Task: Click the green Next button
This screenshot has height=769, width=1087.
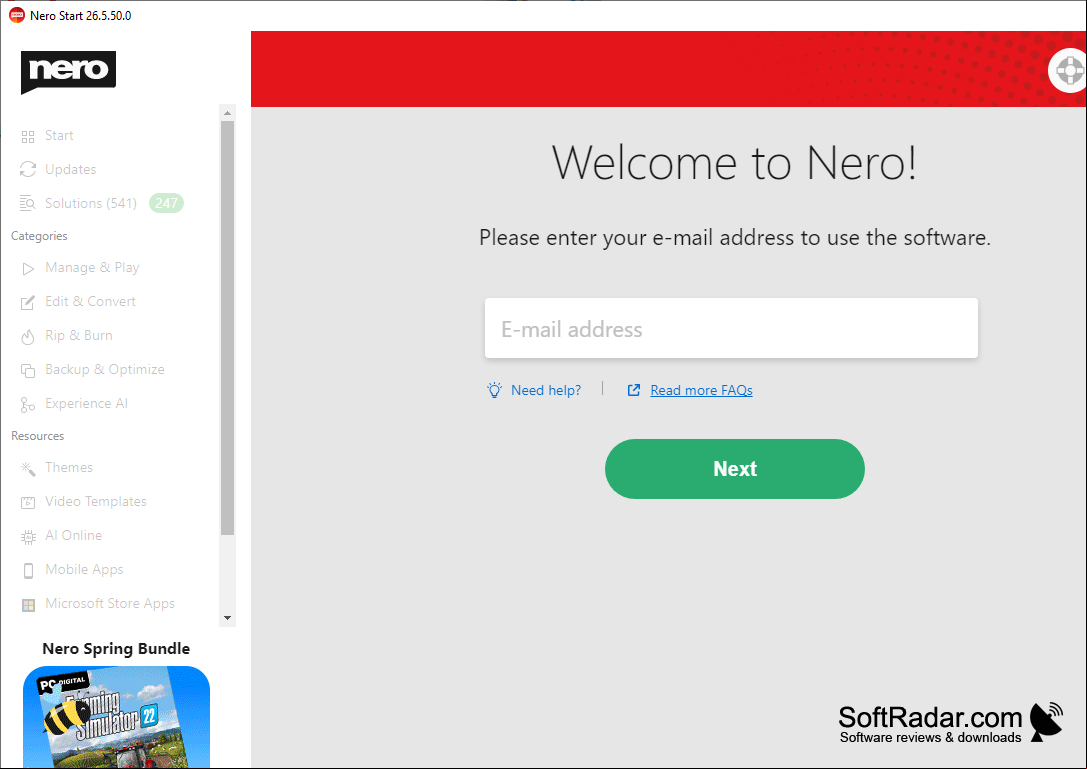Action: point(735,469)
